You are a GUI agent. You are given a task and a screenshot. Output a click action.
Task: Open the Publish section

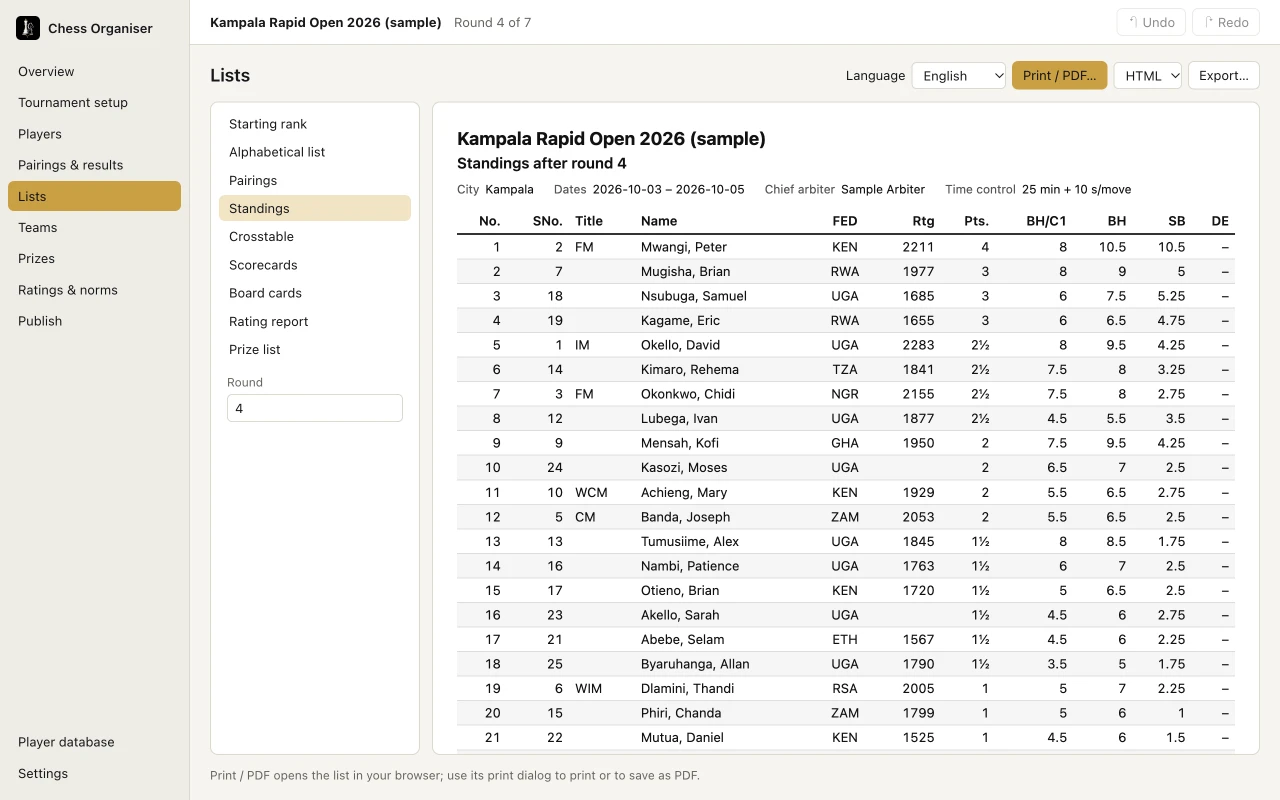(94, 321)
